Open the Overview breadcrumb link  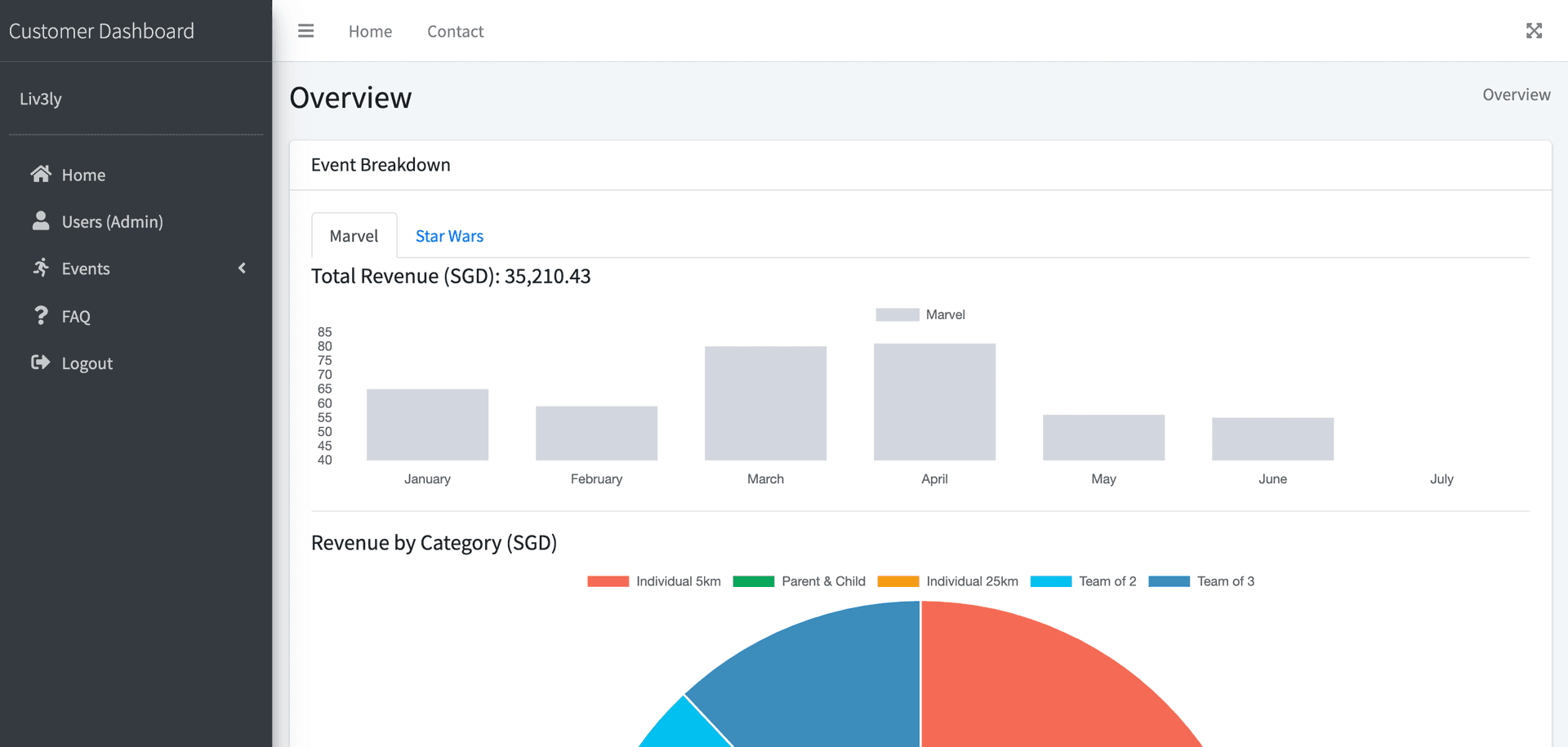pyautogui.click(x=1516, y=94)
